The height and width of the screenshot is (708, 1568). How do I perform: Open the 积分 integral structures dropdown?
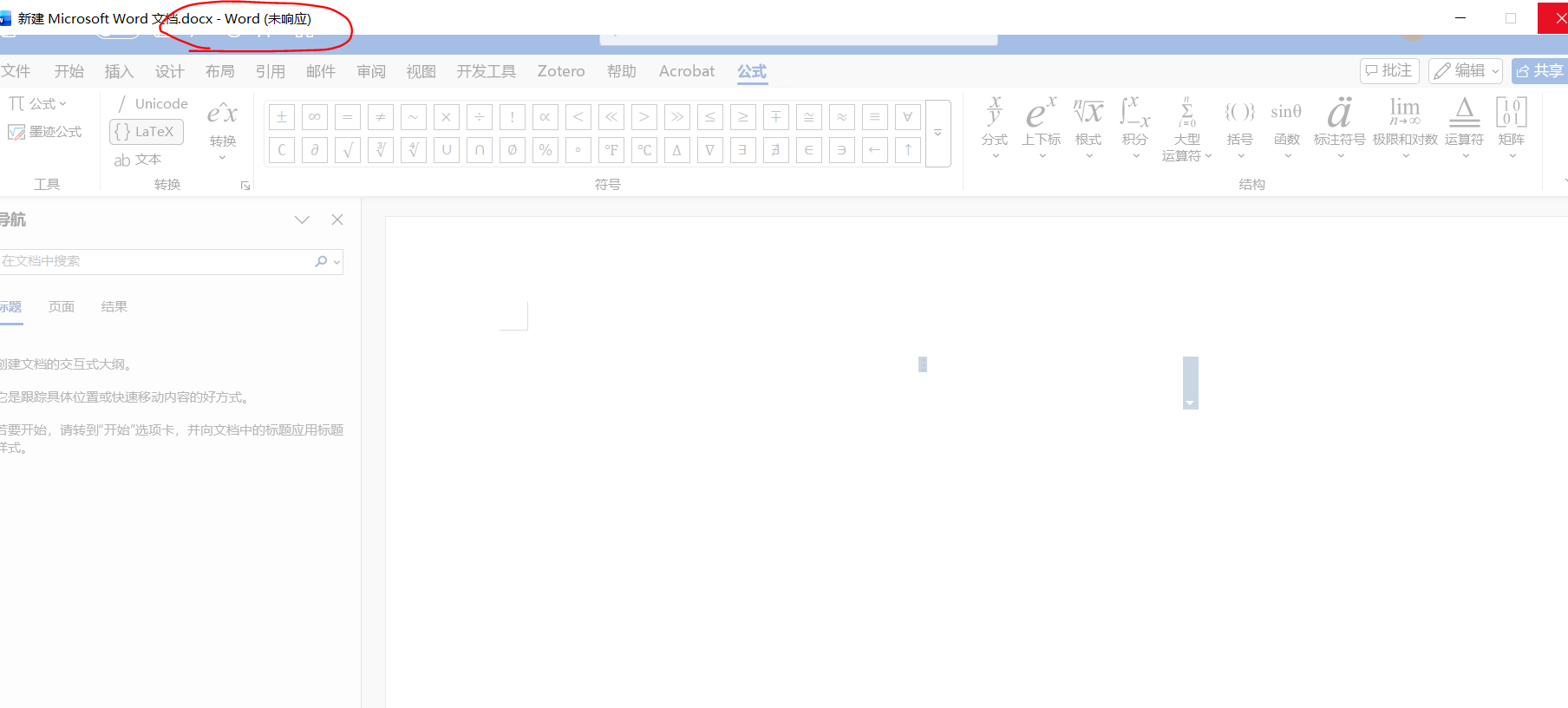click(x=1135, y=128)
